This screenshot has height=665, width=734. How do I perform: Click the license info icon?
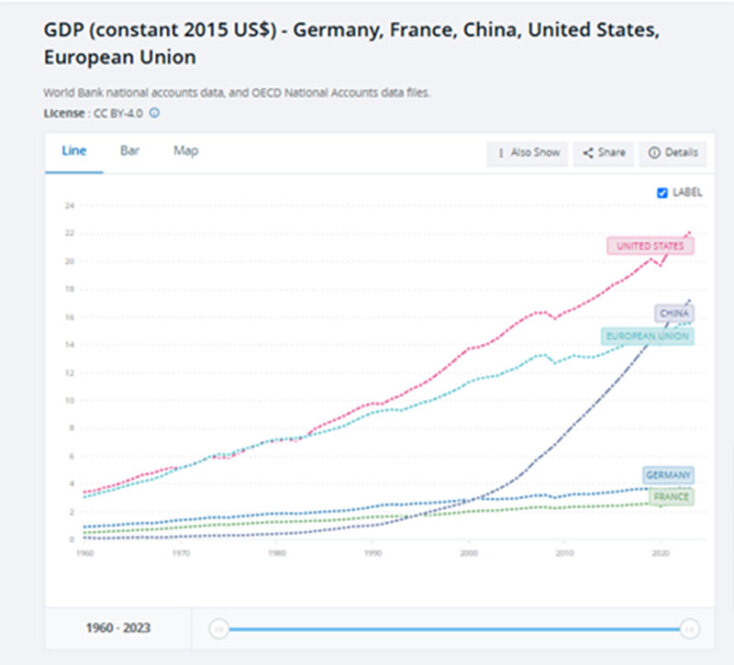coord(154,113)
